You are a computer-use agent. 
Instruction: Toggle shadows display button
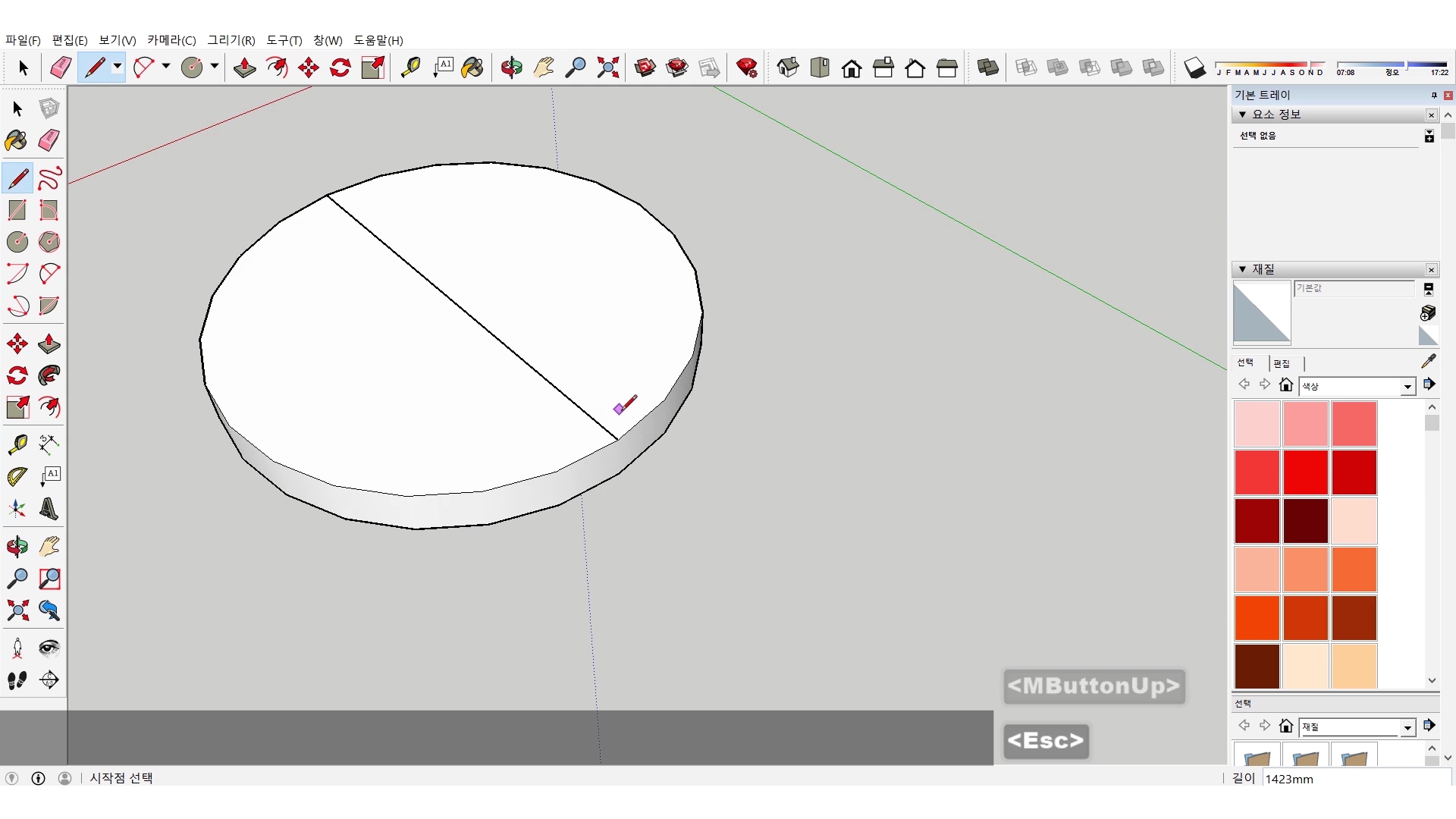pos(1194,68)
